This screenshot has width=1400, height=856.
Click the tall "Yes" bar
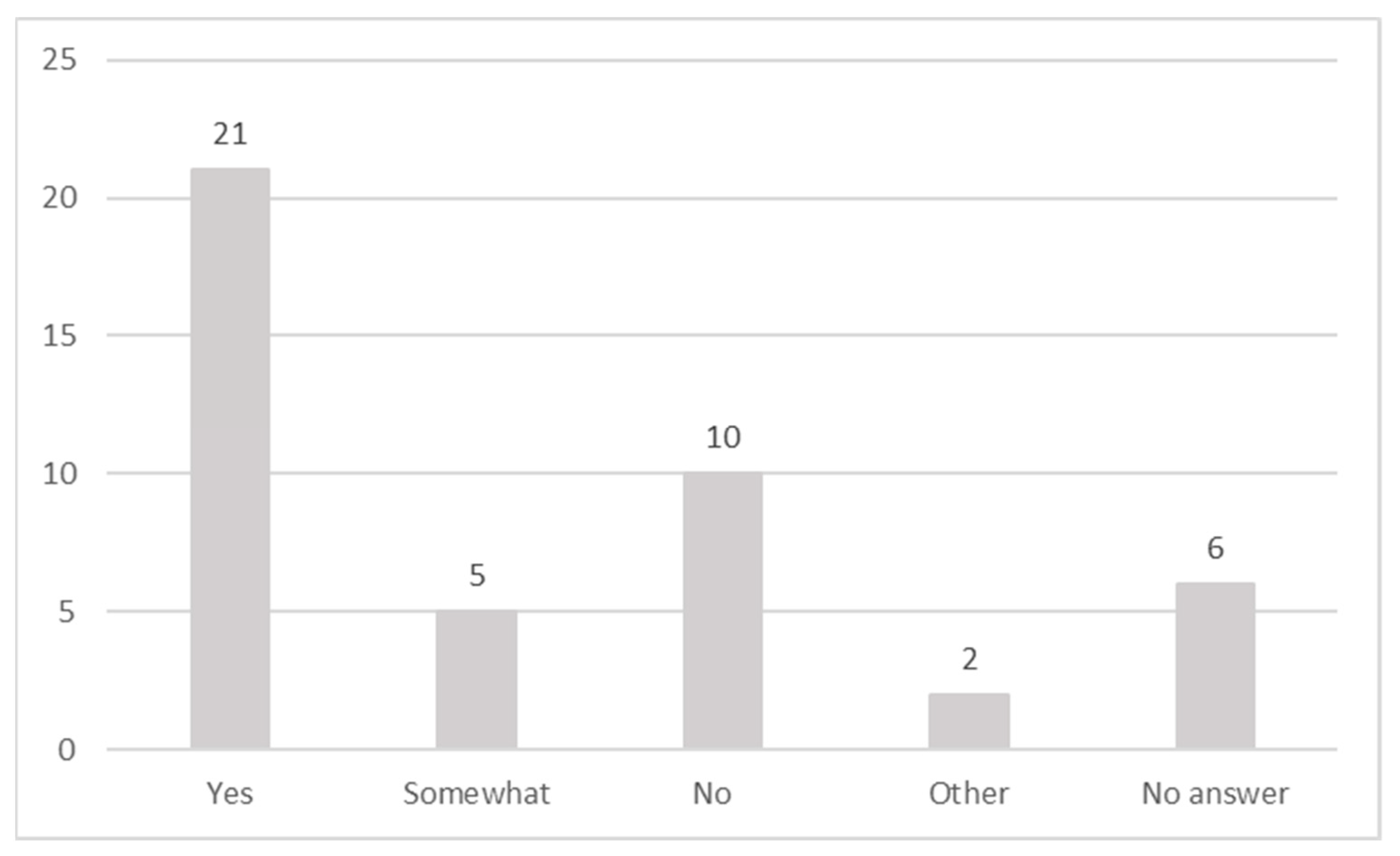click(230, 458)
